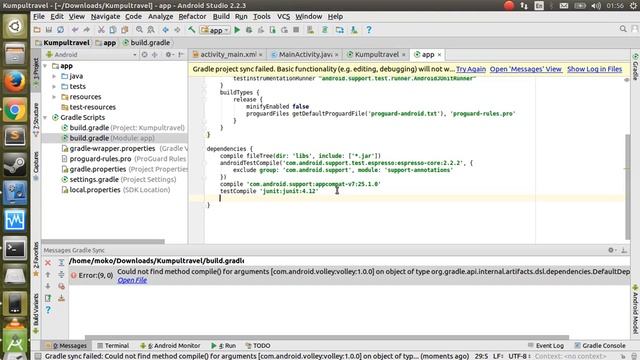Click Collapse All icon in Messages panel
Image resolution: width=640 pixels, height=360 pixels.
tap(61, 275)
